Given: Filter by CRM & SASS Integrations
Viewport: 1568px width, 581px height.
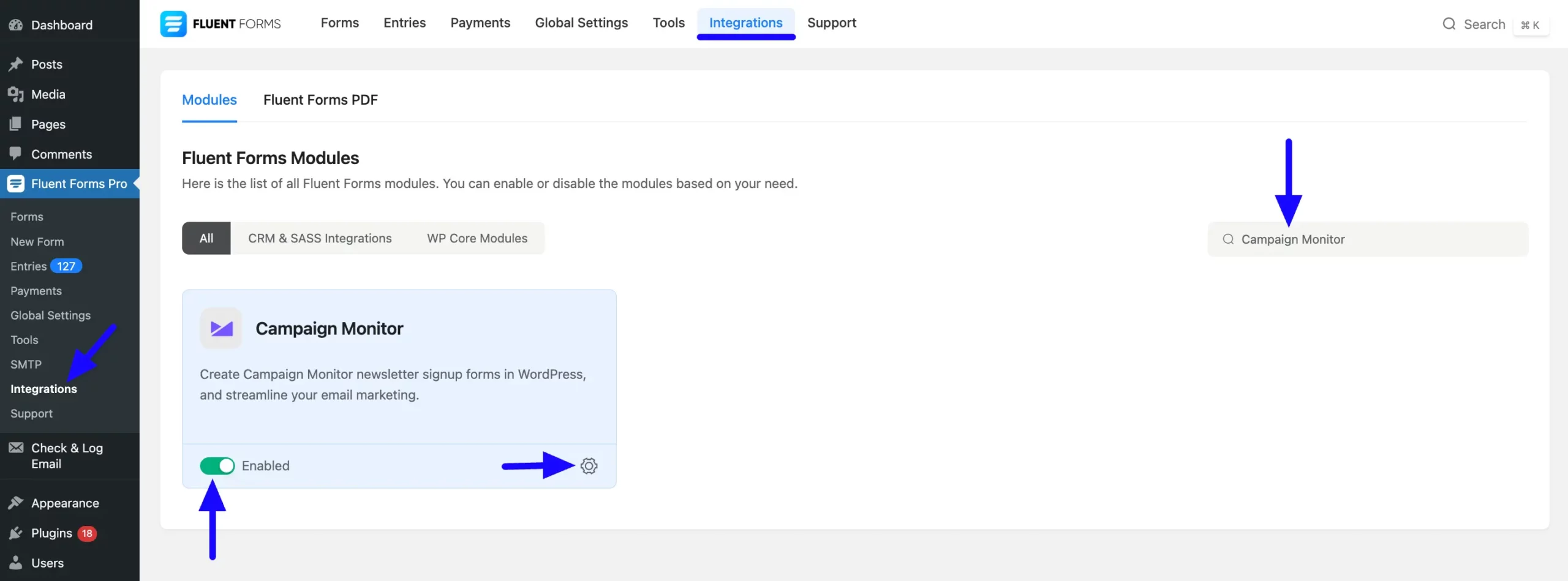Looking at the screenshot, I should pyautogui.click(x=320, y=239).
